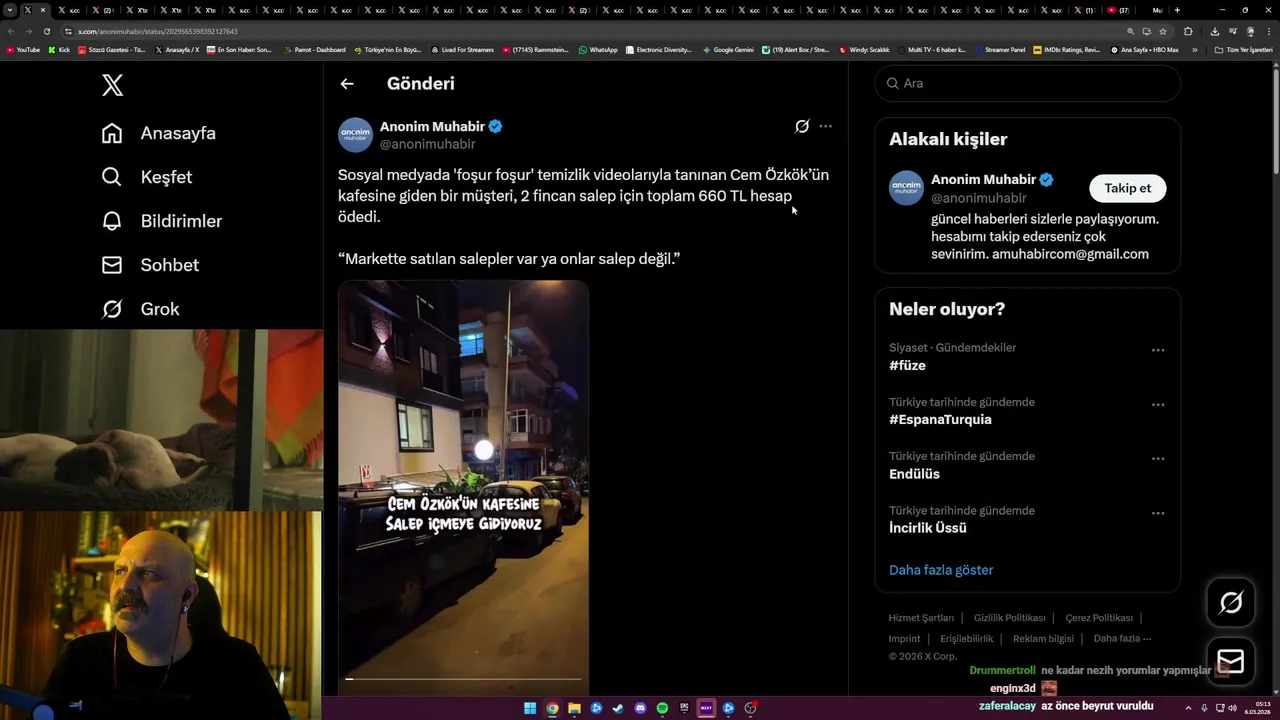The height and width of the screenshot is (720, 1280).
Task: Open the YouTube bookmark
Action: pos(23,49)
